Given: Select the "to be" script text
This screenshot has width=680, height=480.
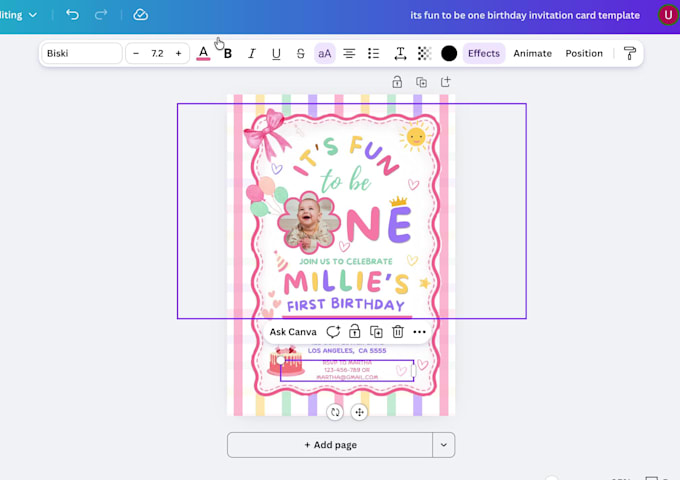Looking at the screenshot, I should coord(346,180).
